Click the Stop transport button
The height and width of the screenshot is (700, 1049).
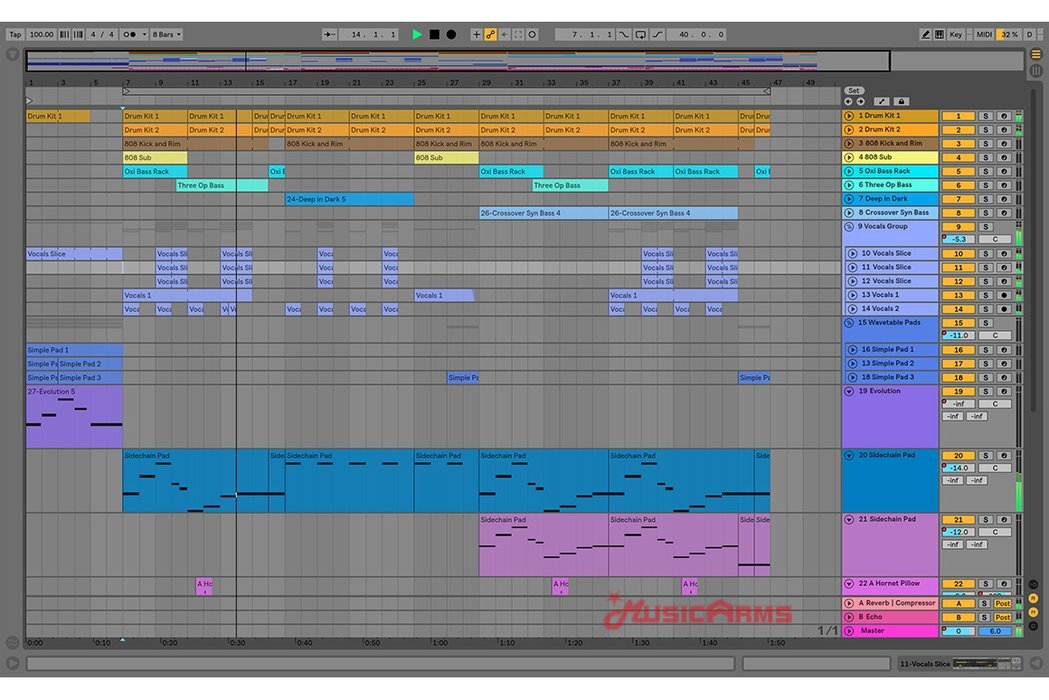pyautogui.click(x=434, y=34)
